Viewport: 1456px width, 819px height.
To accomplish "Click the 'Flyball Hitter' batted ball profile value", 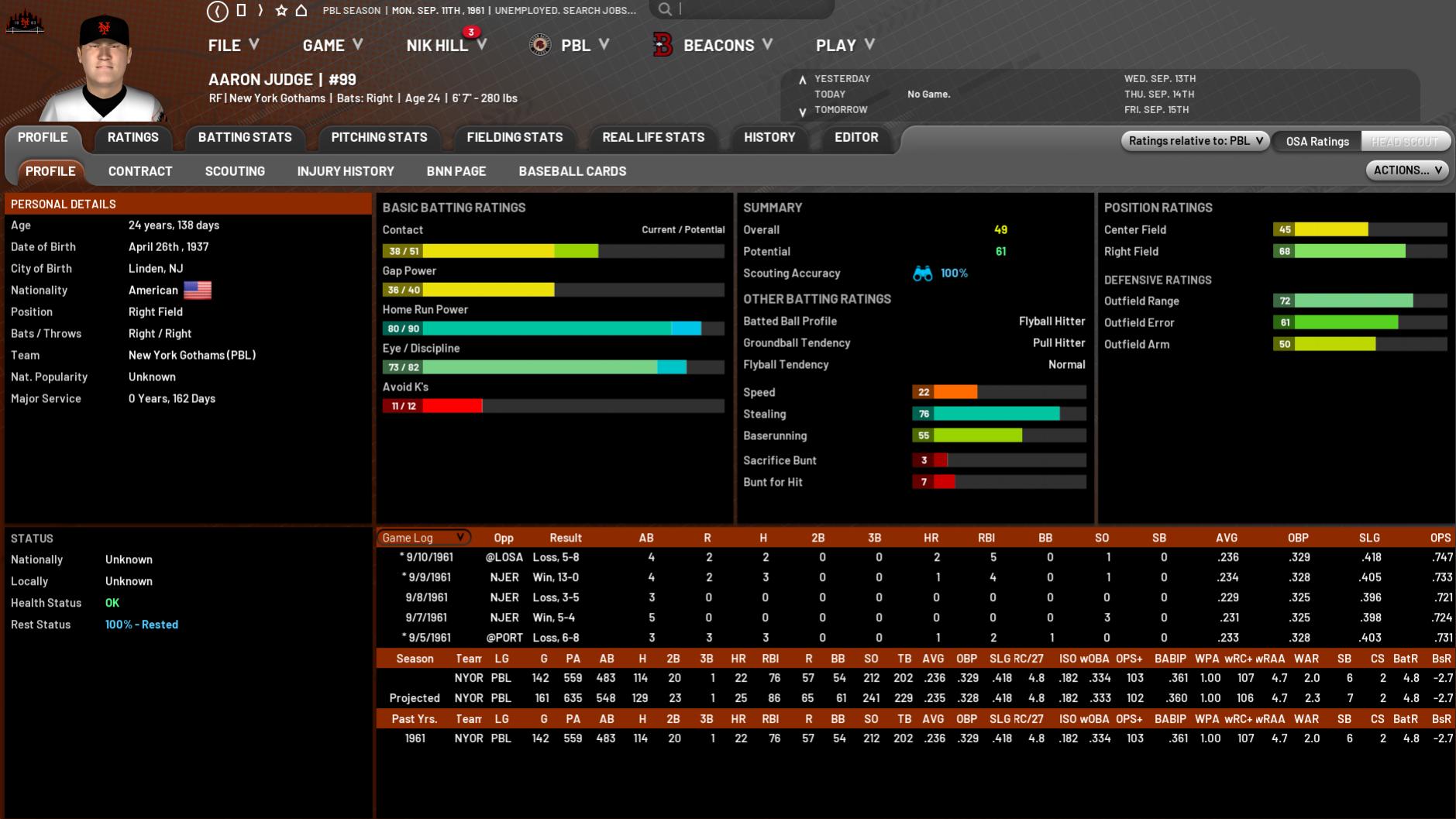I will [1052, 321].
